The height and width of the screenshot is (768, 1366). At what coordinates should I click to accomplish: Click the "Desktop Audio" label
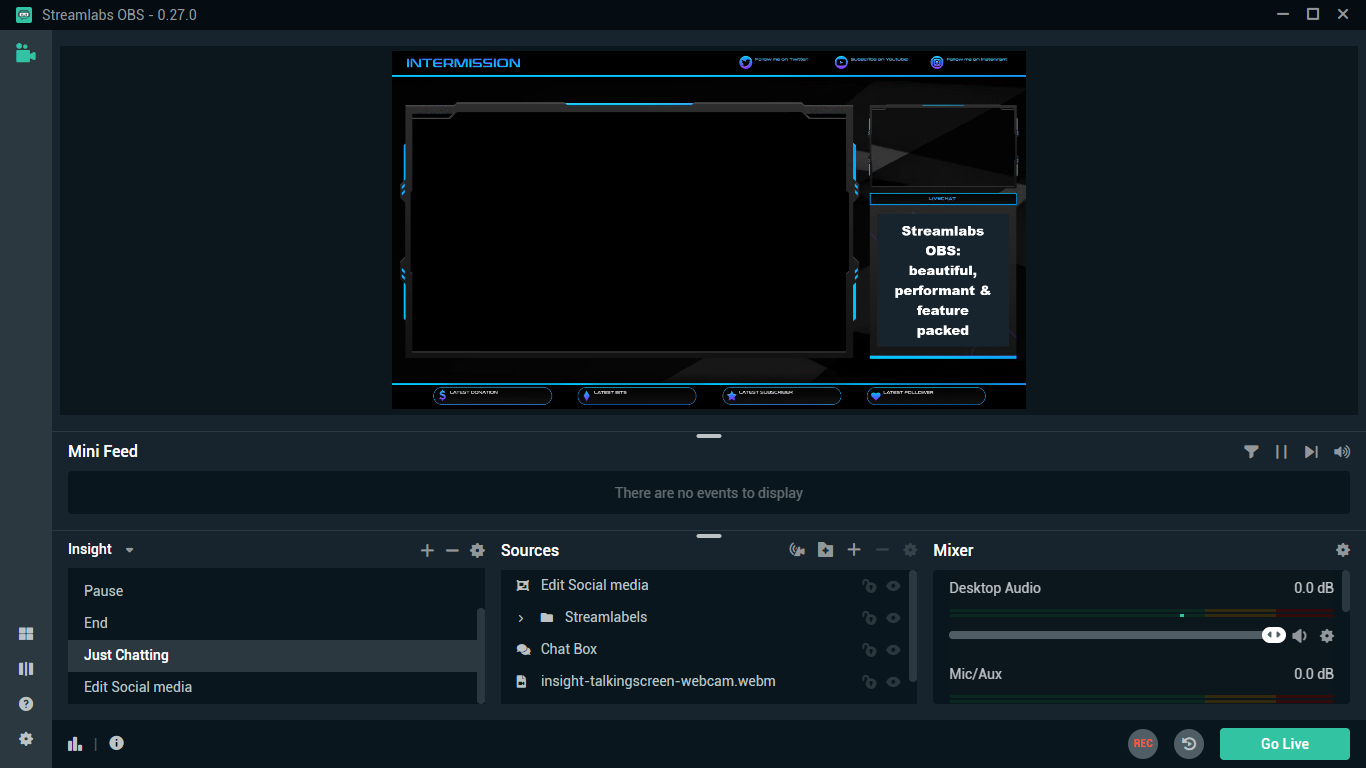[995, 588]
